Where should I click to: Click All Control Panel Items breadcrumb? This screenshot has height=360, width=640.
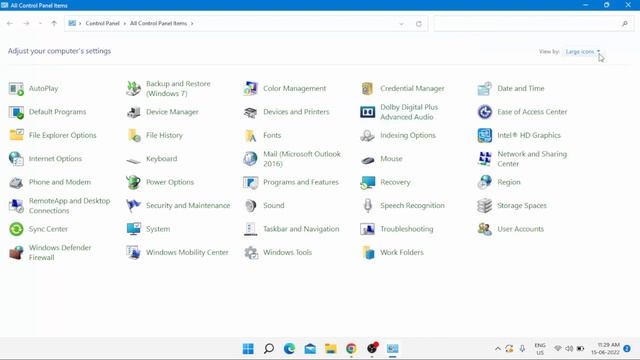[x=158, y=24]
